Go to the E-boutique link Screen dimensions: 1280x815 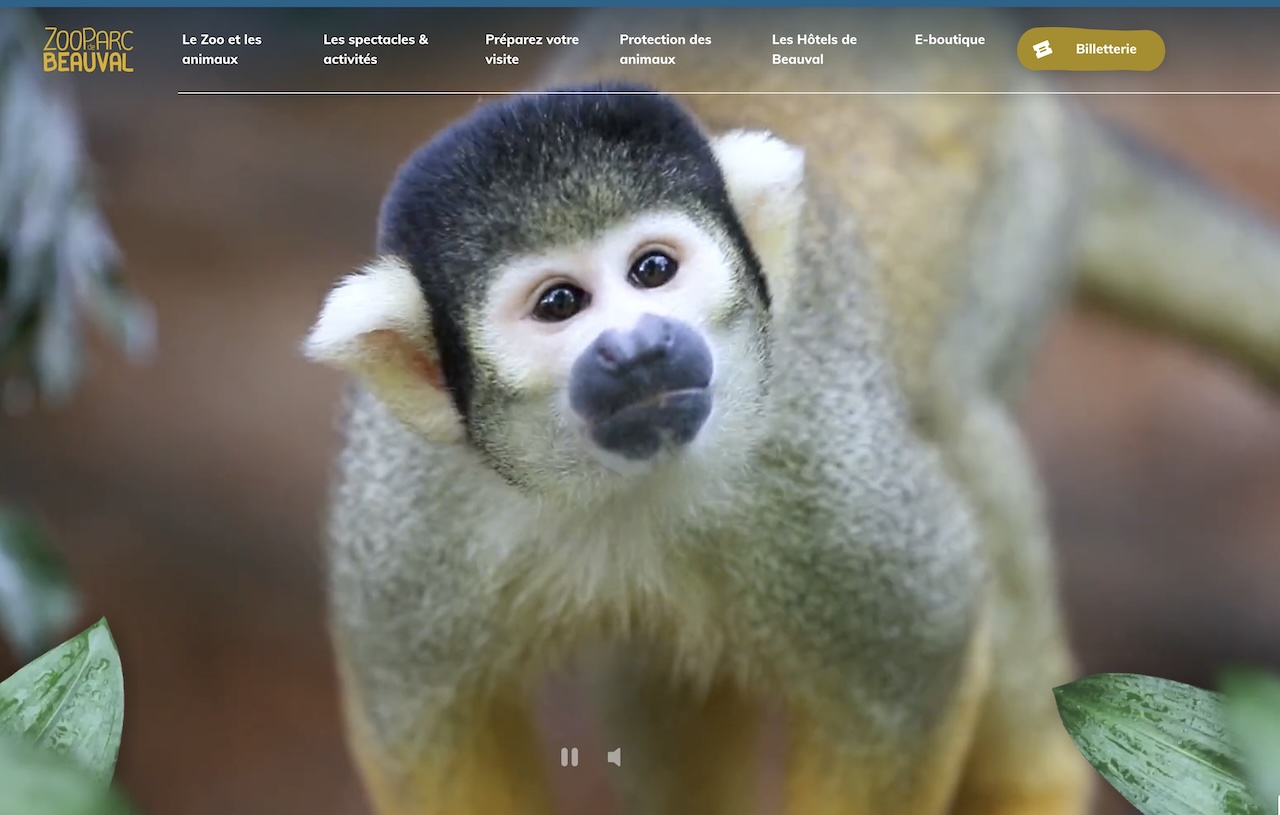point(950,40)
